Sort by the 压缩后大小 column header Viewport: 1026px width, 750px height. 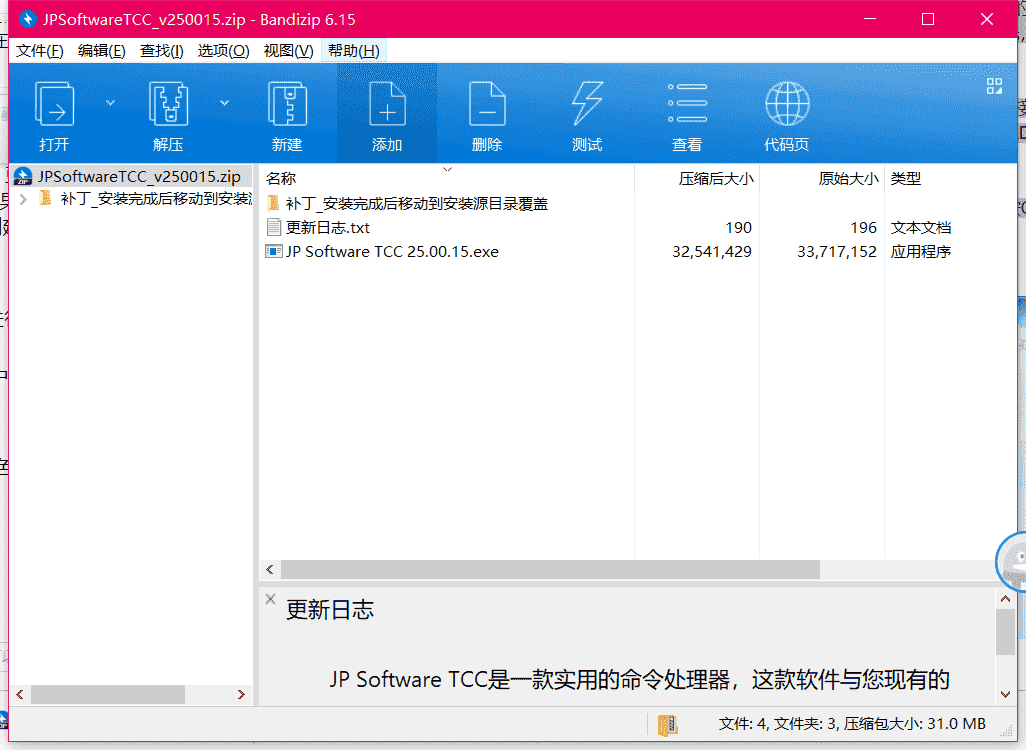click(697, 179)
